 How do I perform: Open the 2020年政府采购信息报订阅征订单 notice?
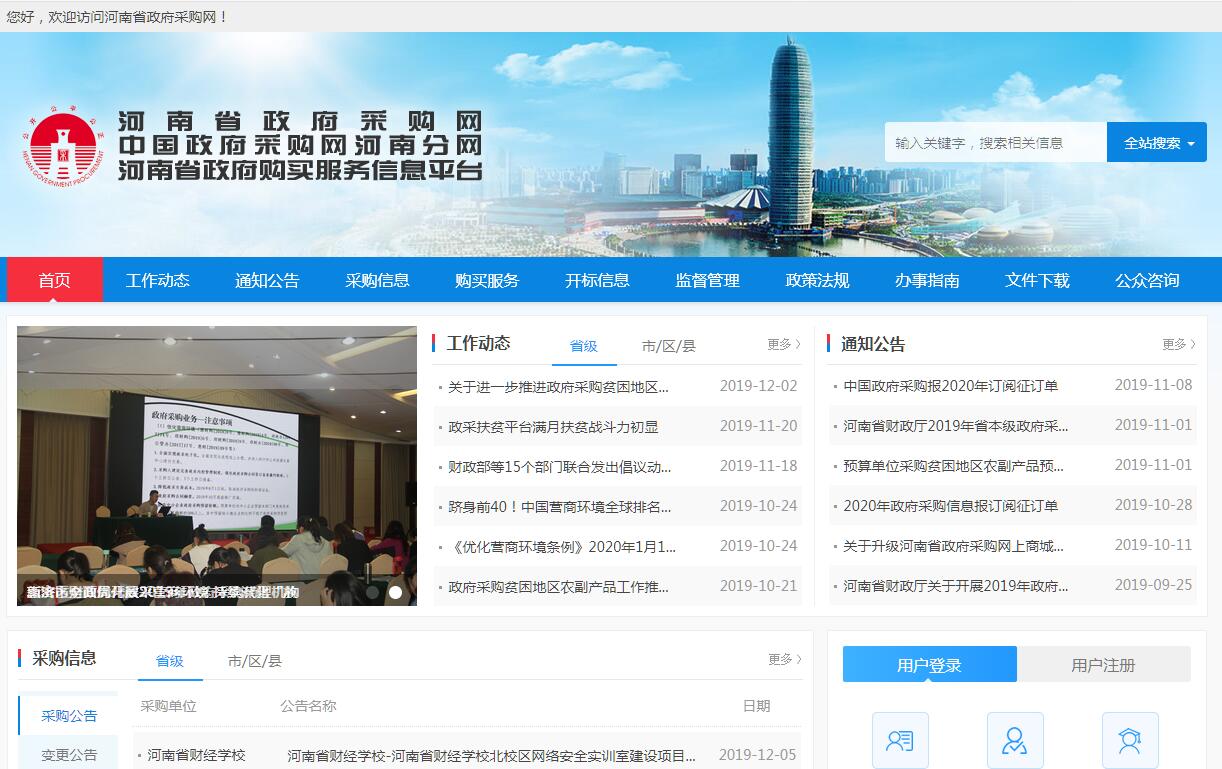pos(950,506)
